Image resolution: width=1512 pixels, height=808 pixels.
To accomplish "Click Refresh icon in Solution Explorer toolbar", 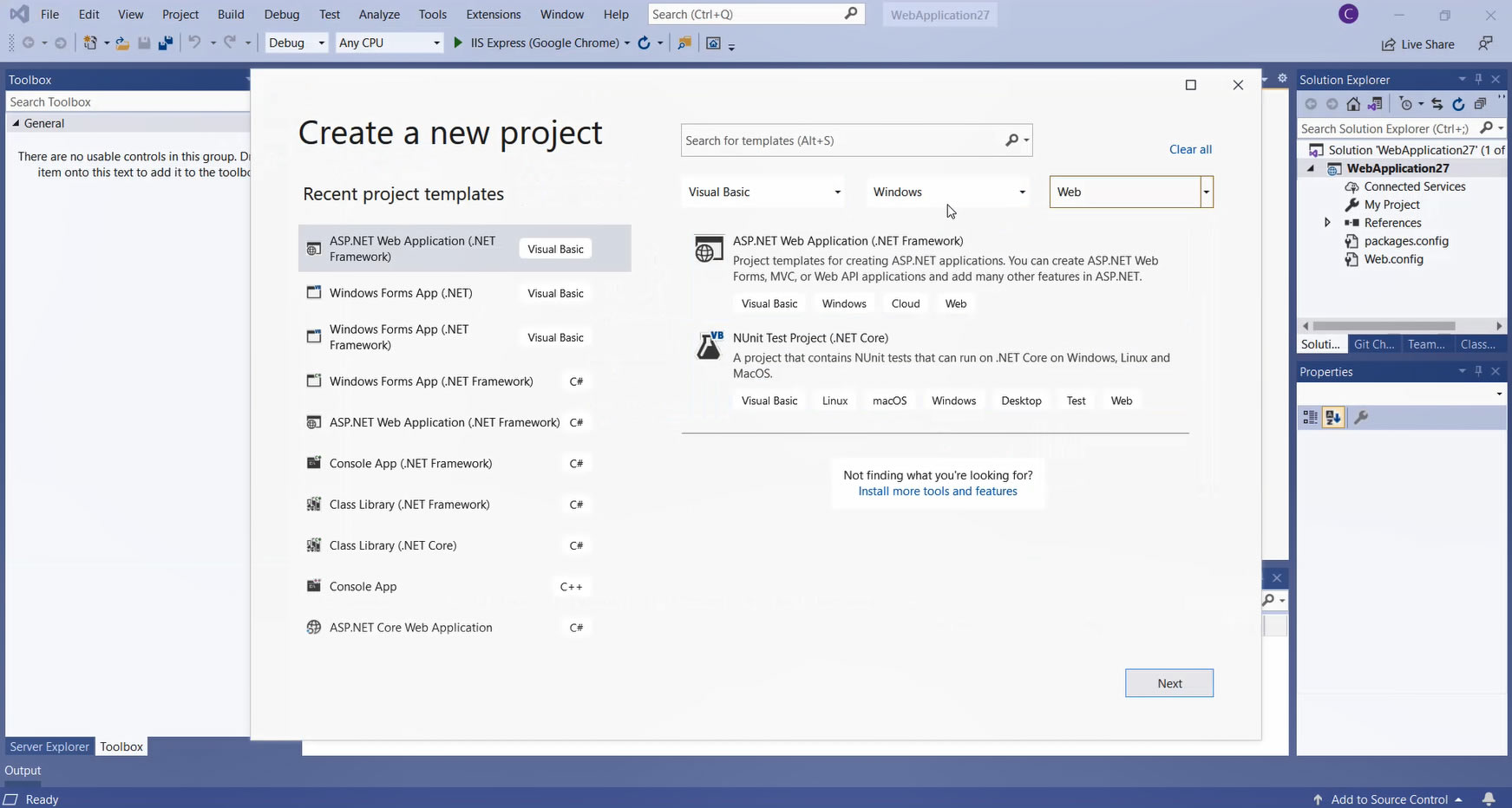I will click(1458, 104).
